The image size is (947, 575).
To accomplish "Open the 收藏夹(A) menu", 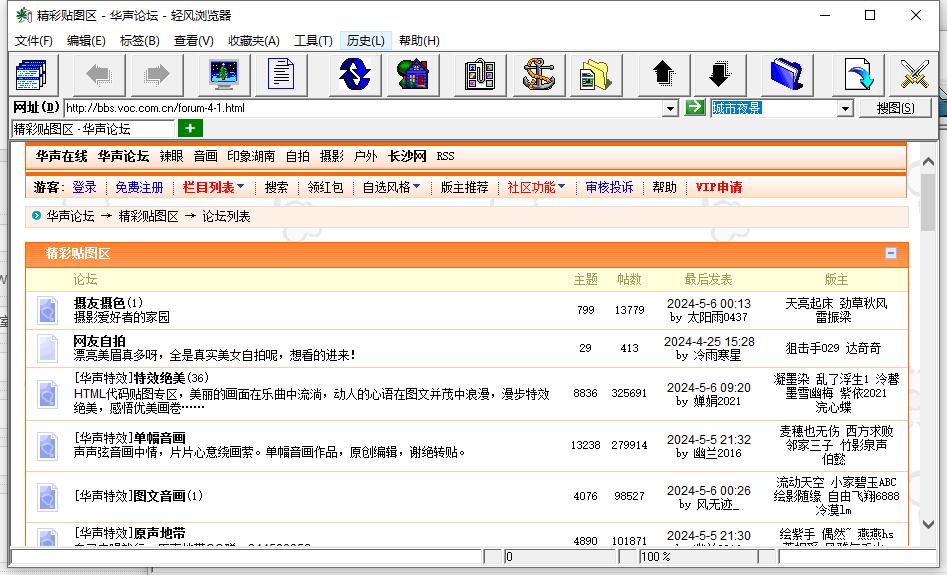I will pos(254,41).
